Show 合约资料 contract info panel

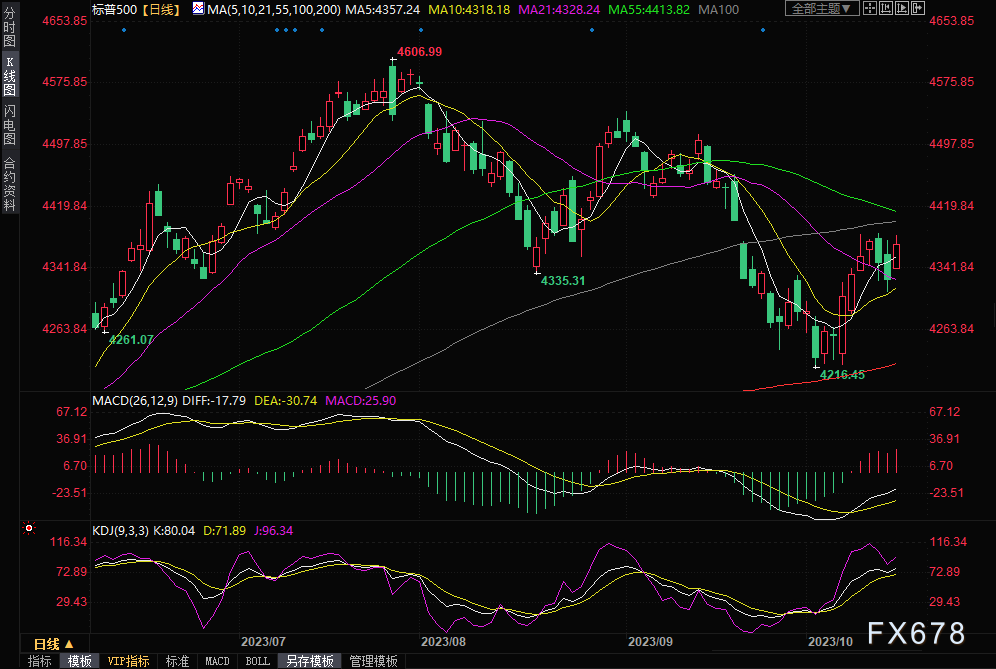click(x=9, y=184)
